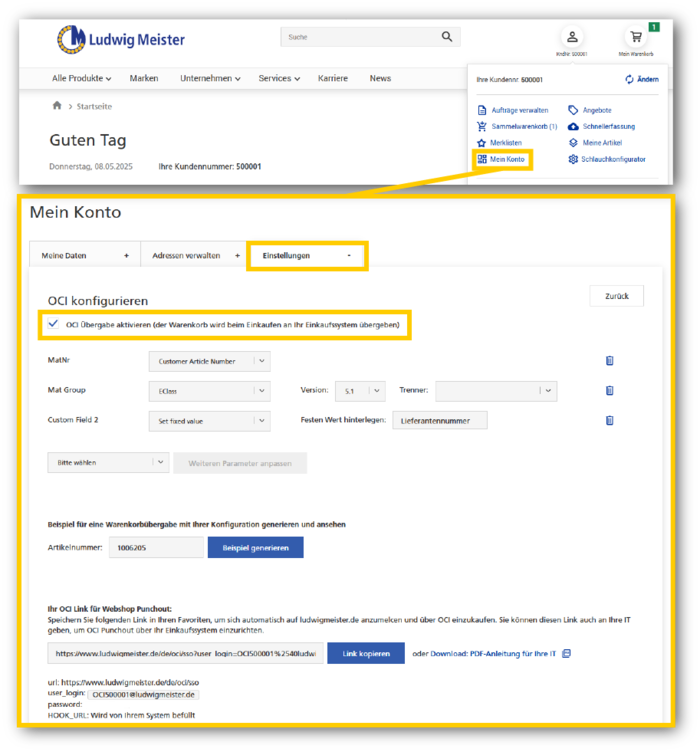Click the customer account user icon

click(x=572, y=37)
